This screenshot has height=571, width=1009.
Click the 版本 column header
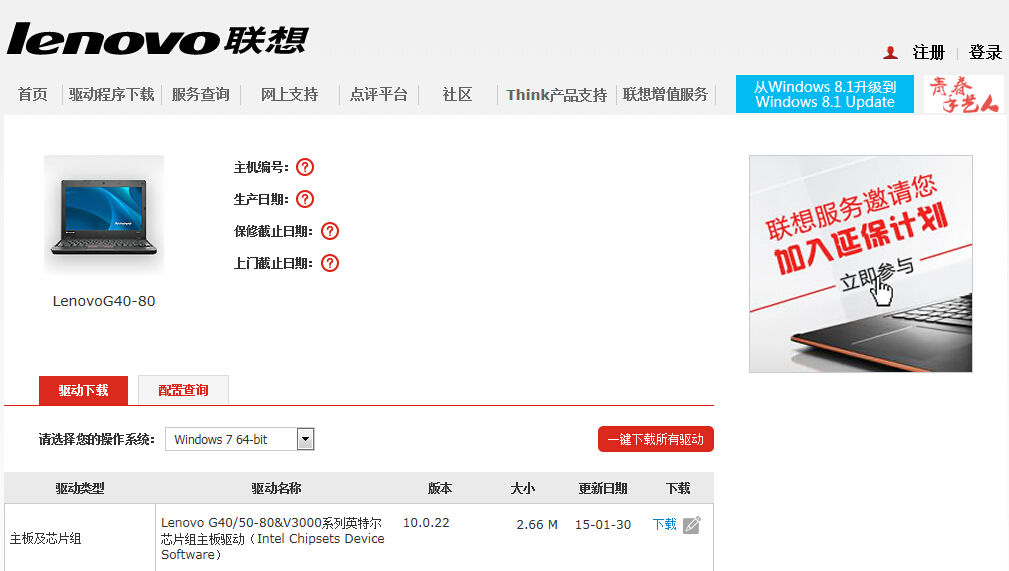click(440, 489)
